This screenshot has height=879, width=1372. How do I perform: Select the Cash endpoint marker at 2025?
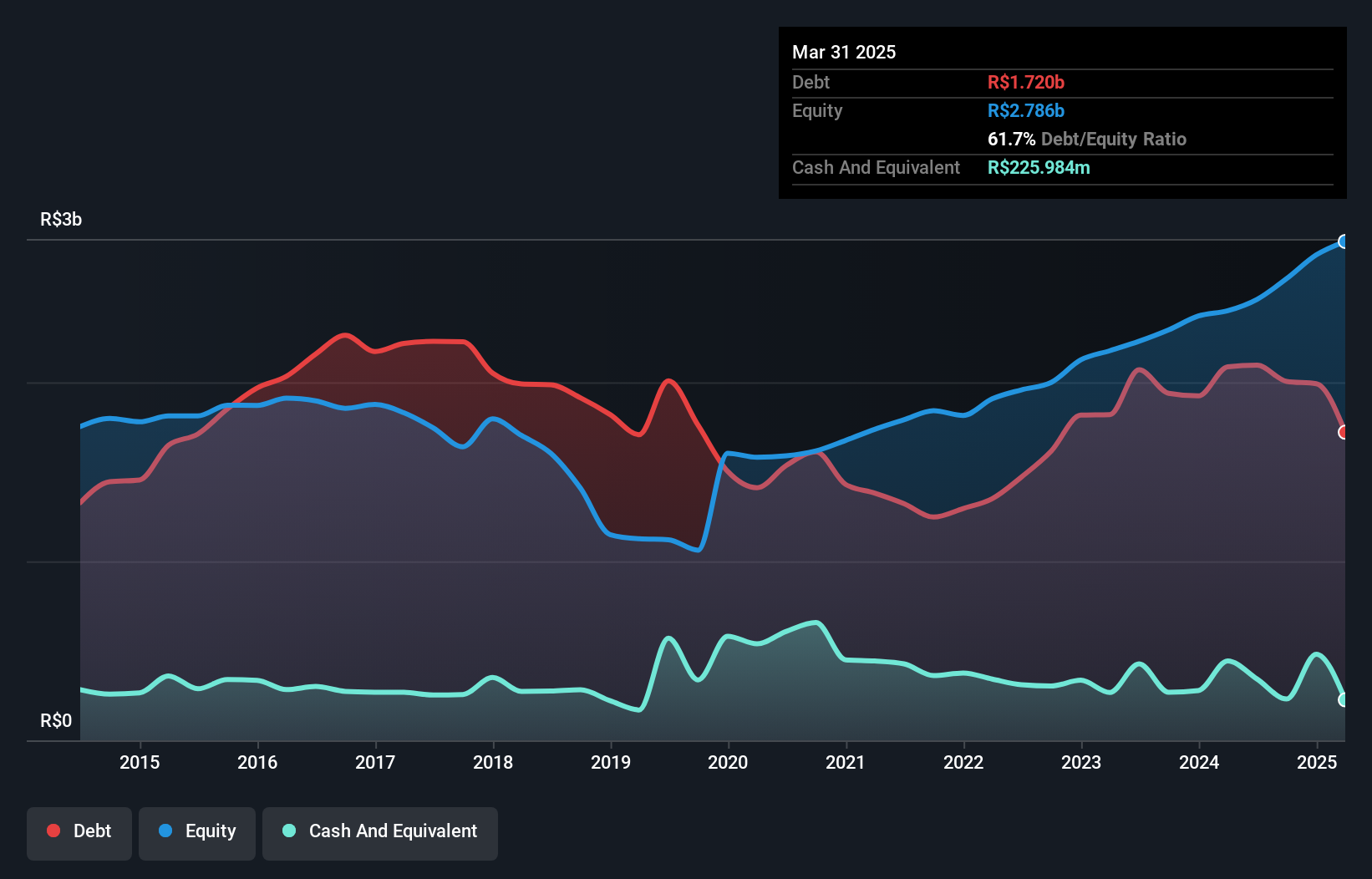(1343, 700)
